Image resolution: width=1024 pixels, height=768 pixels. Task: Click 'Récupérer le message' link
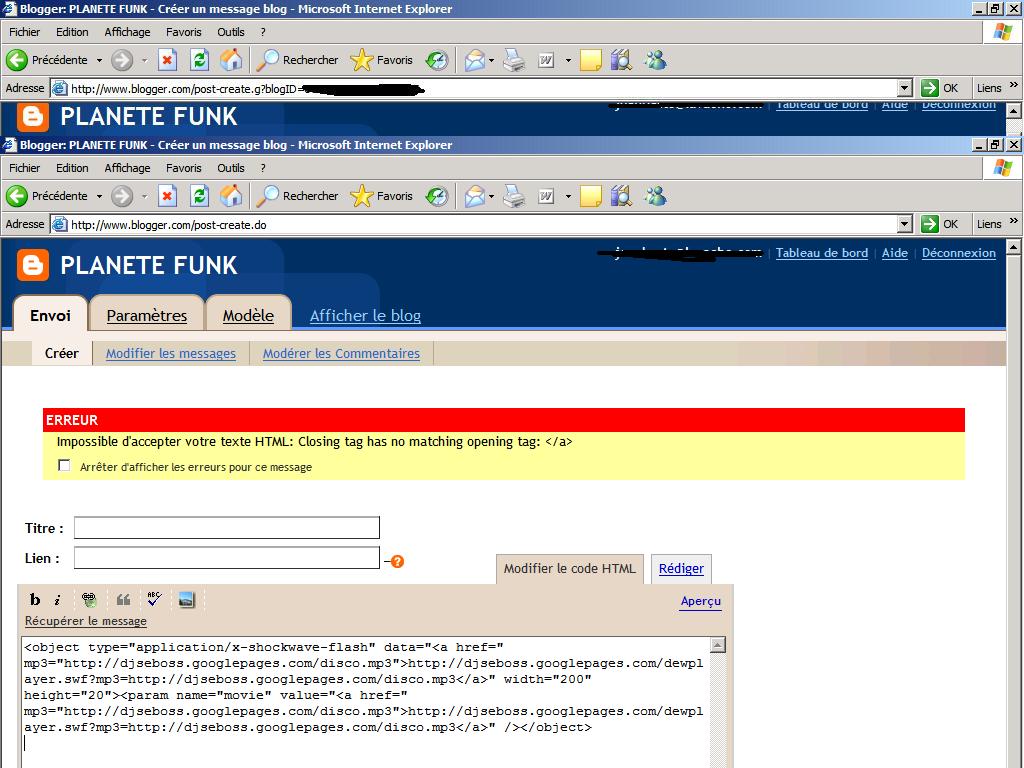pyautogui.click(x=86, y=621)
